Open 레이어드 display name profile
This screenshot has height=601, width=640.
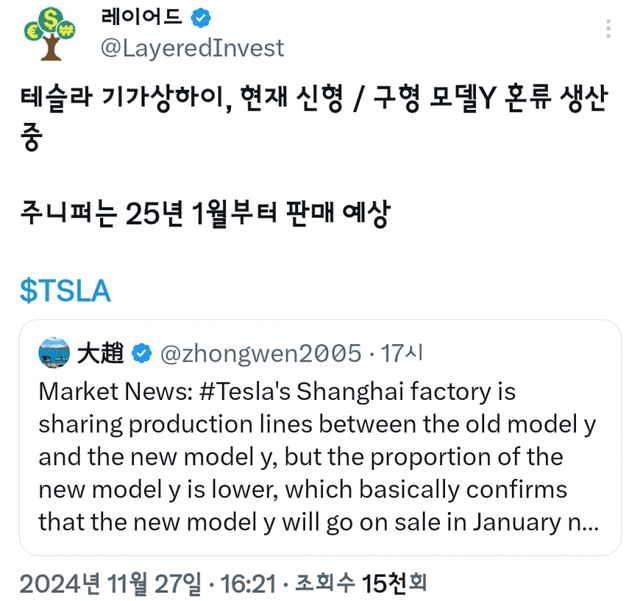143,16
